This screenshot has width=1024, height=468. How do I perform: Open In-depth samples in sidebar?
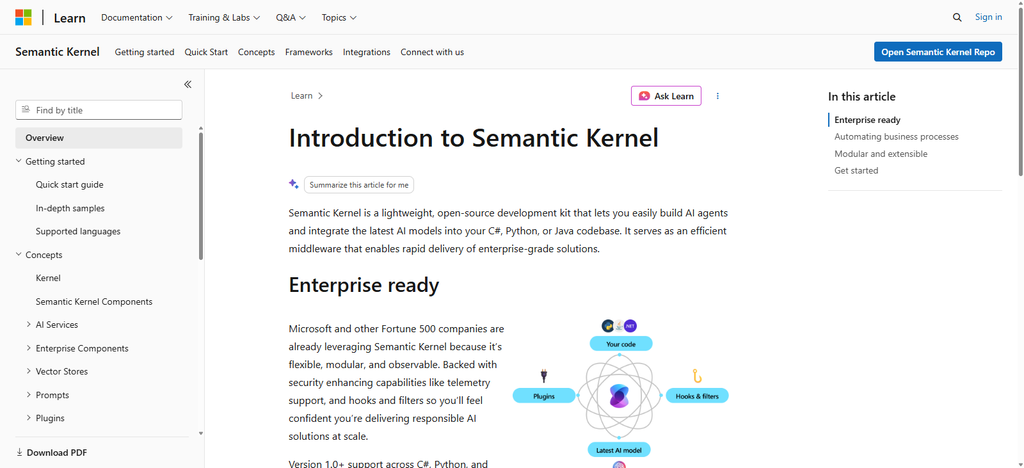70,208
